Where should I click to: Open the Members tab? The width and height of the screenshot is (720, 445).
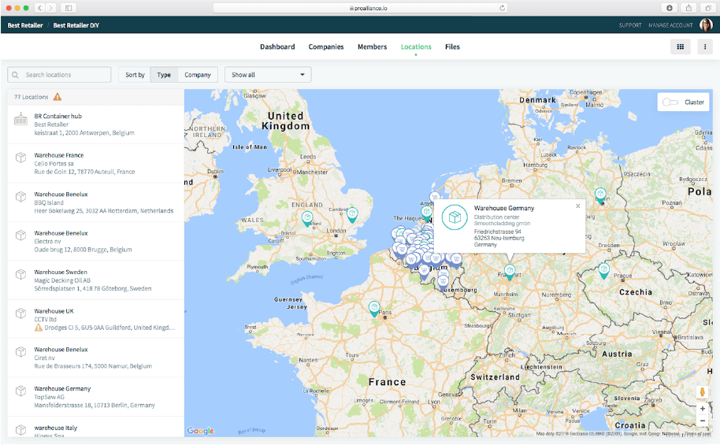pos(372,47)
